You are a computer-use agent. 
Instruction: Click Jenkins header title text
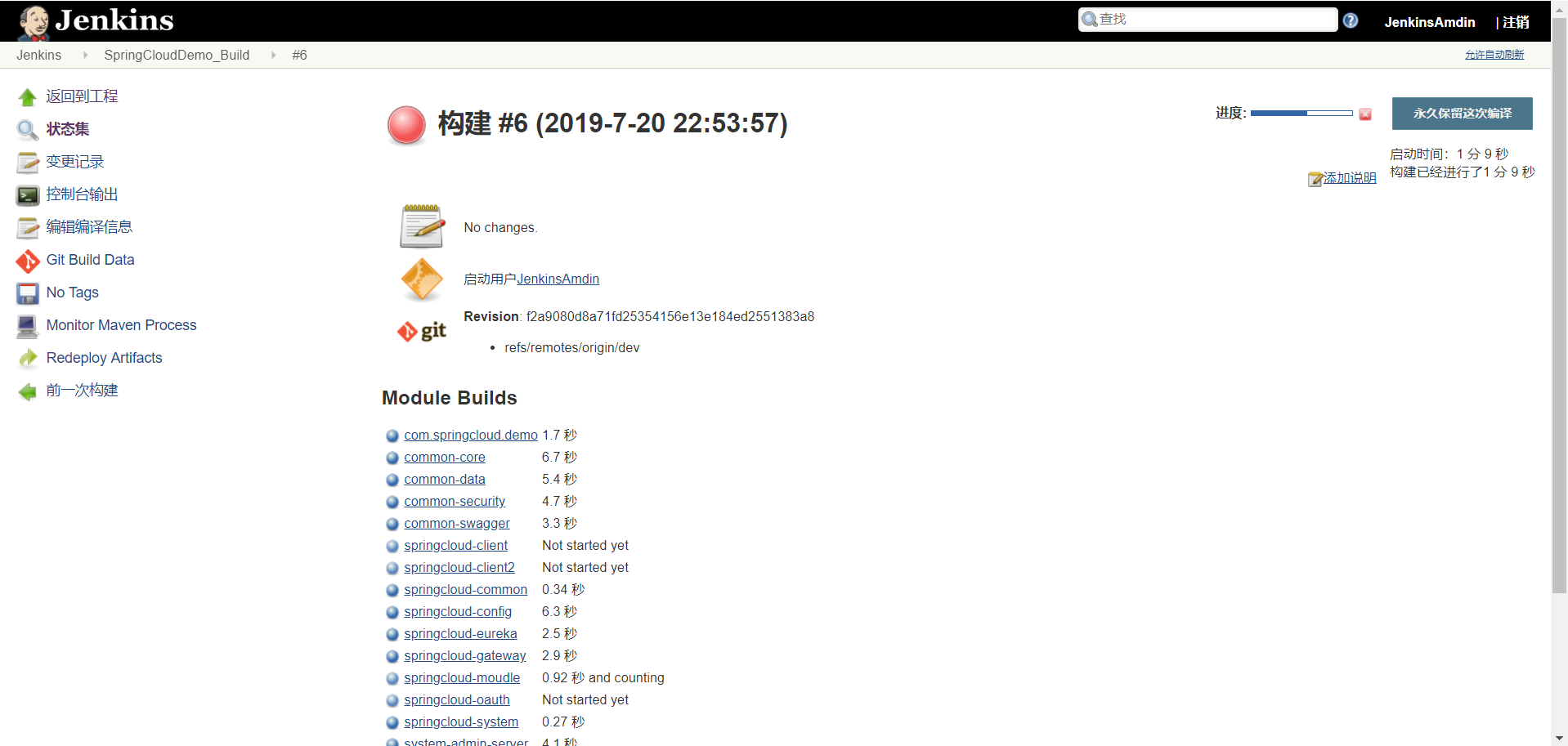(114, 20)
